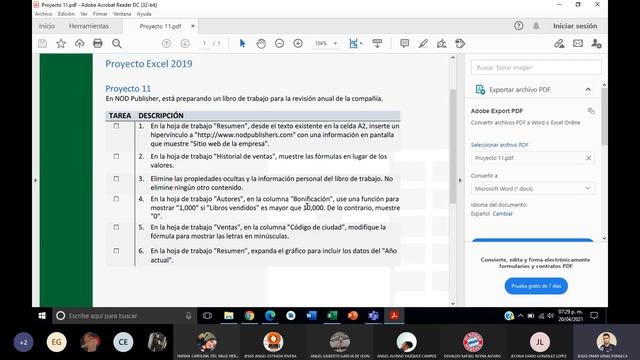Start the Prueba gratis de 7 días
640x360 pixels.
pyautogui.click(x=536, y=286)
